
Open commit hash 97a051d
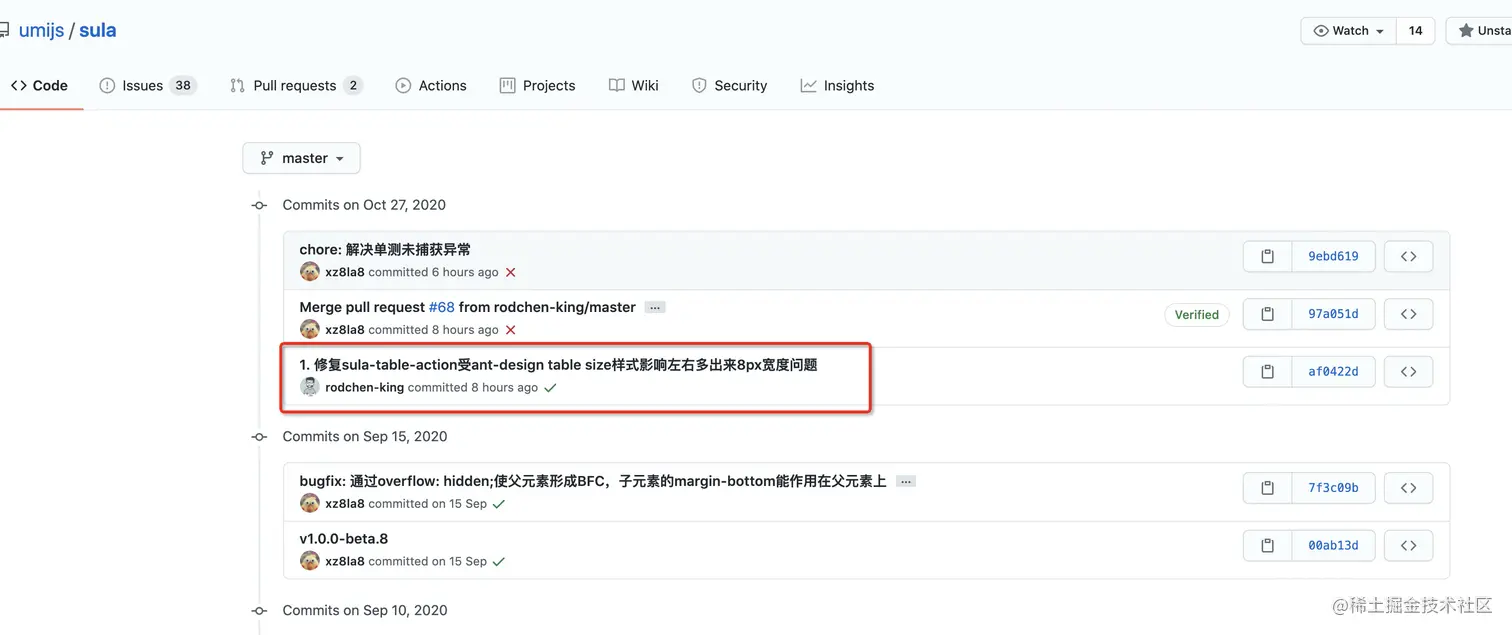click(1333, 314)
